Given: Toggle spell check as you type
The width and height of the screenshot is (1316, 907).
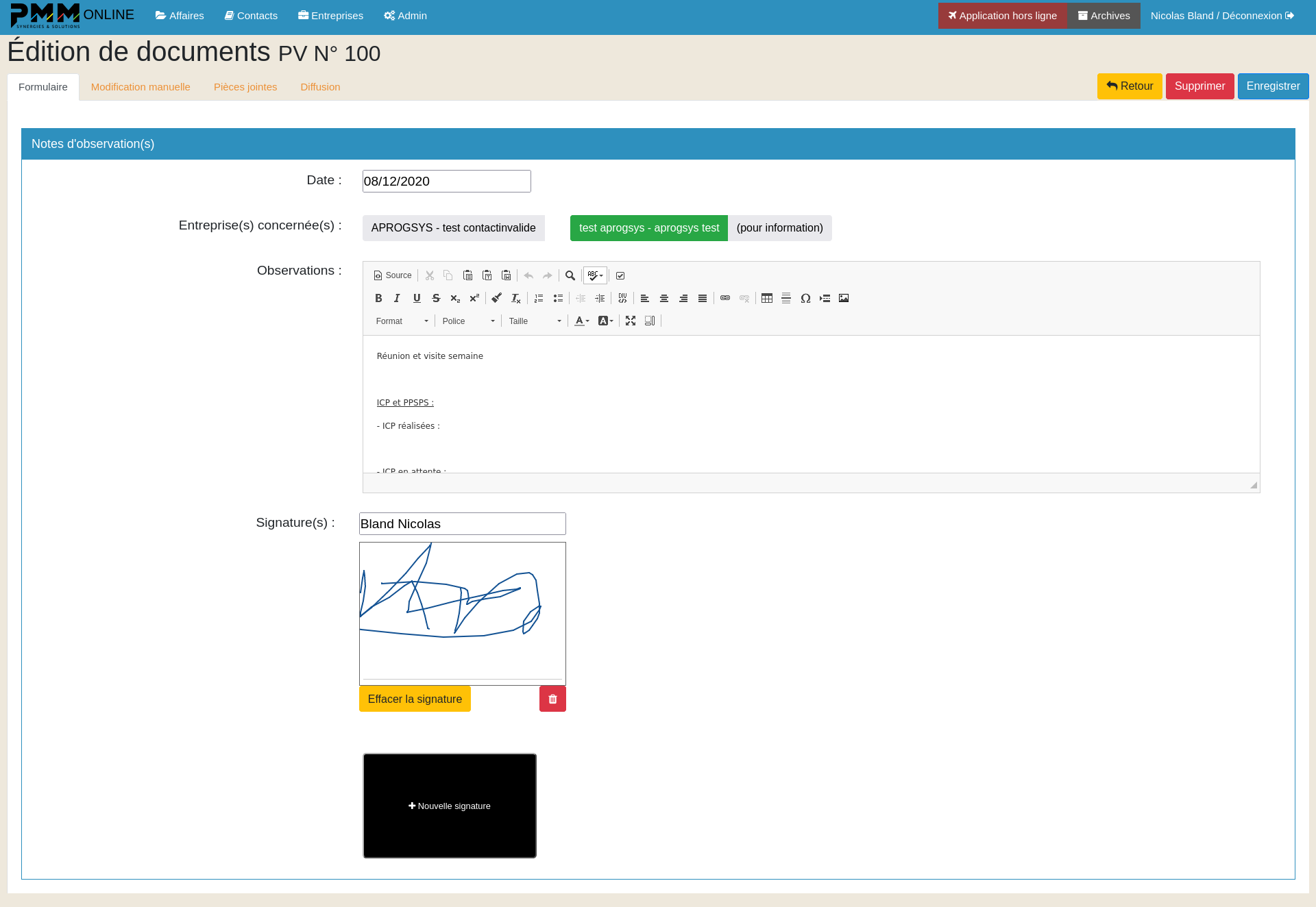Looking at the screenshot, I should pos(594,275).
